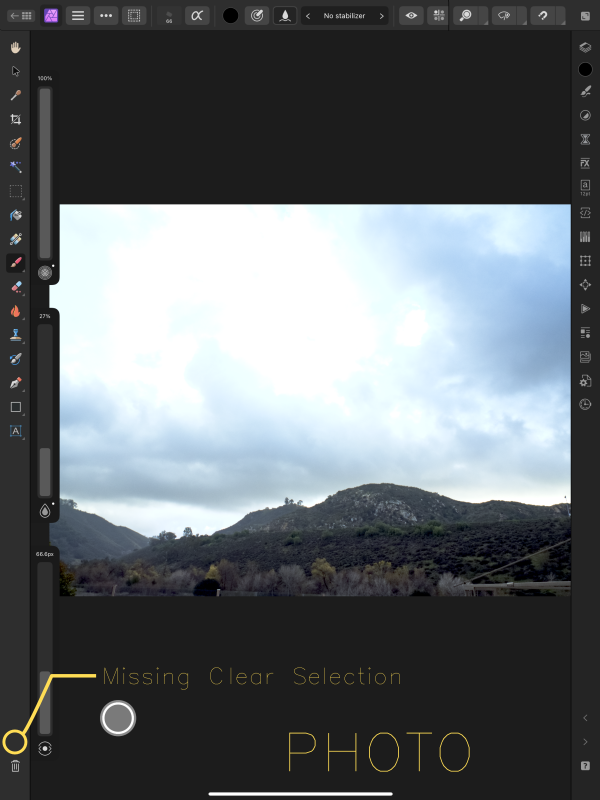Toggle the wet edges droplet option
Screen dimensions: 600x800
[x=285, y=16]
